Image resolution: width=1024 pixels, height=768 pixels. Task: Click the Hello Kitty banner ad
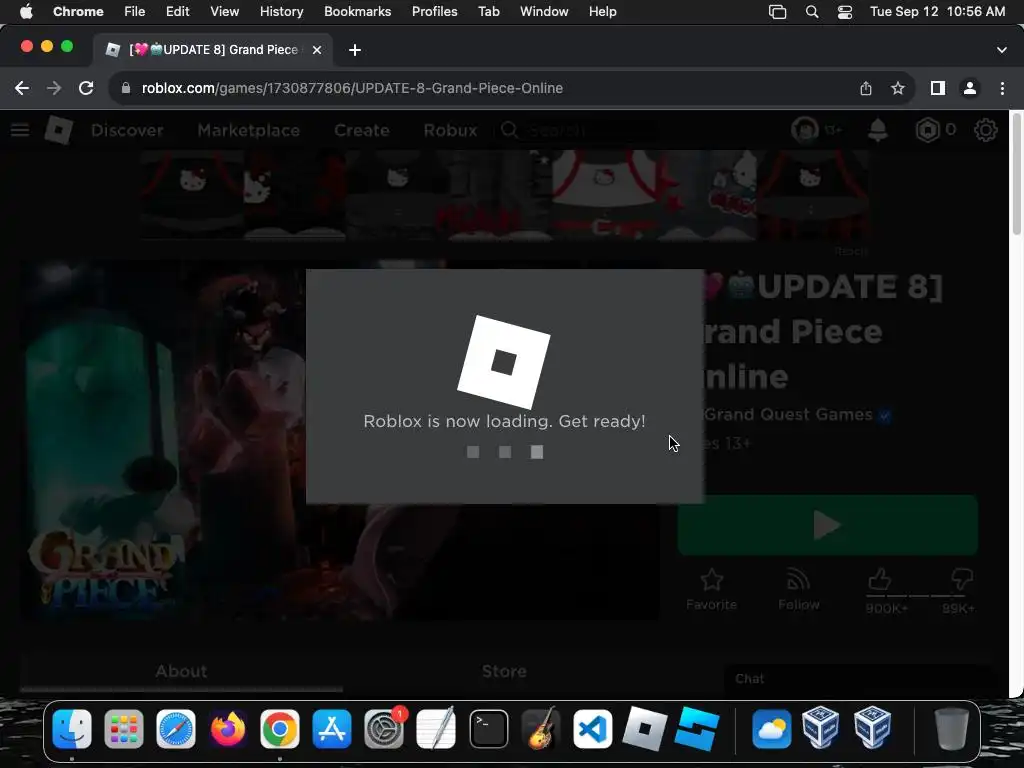tap(504, 195)
